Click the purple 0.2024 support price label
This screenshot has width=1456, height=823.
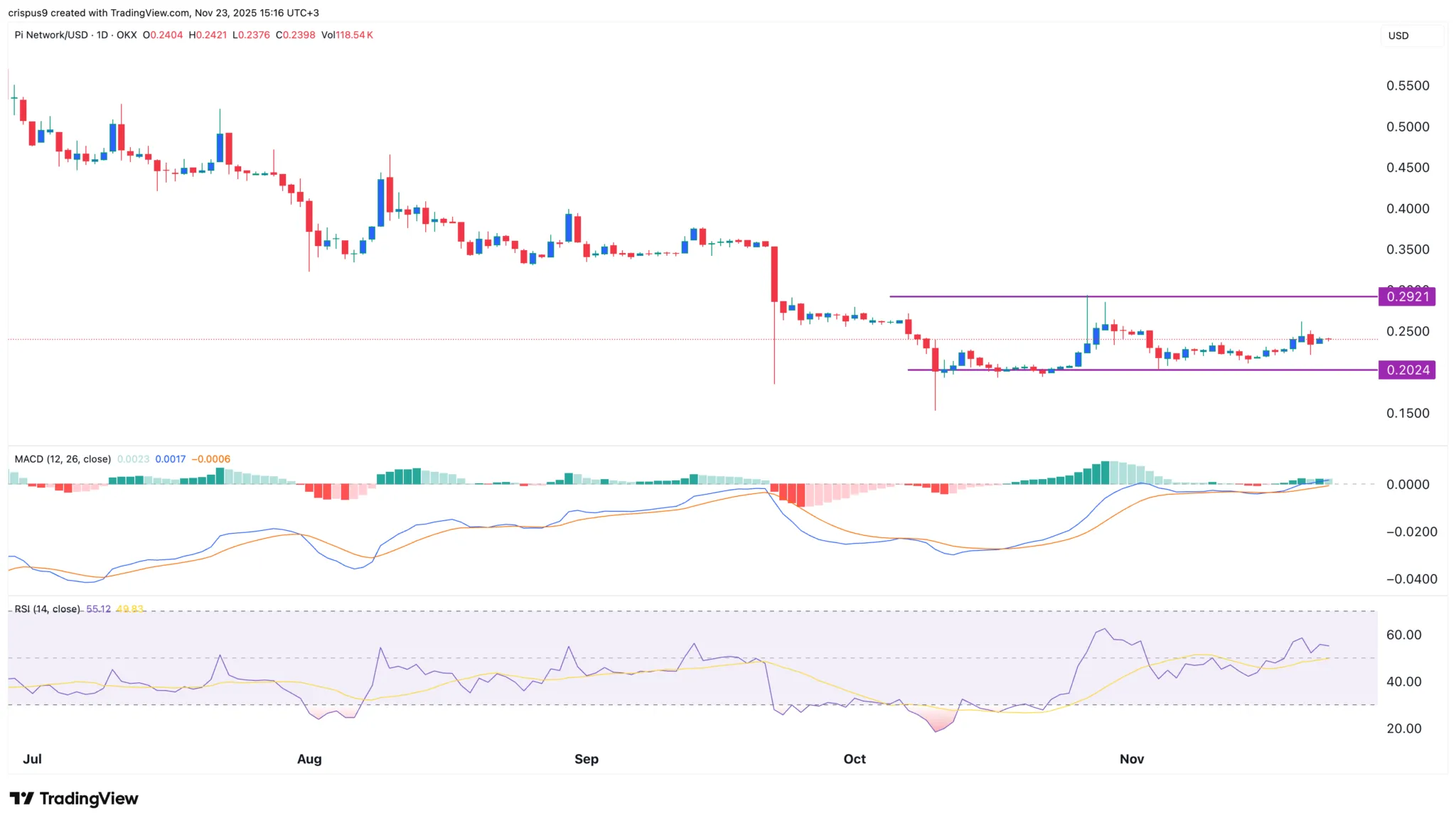pos(1407,370)
